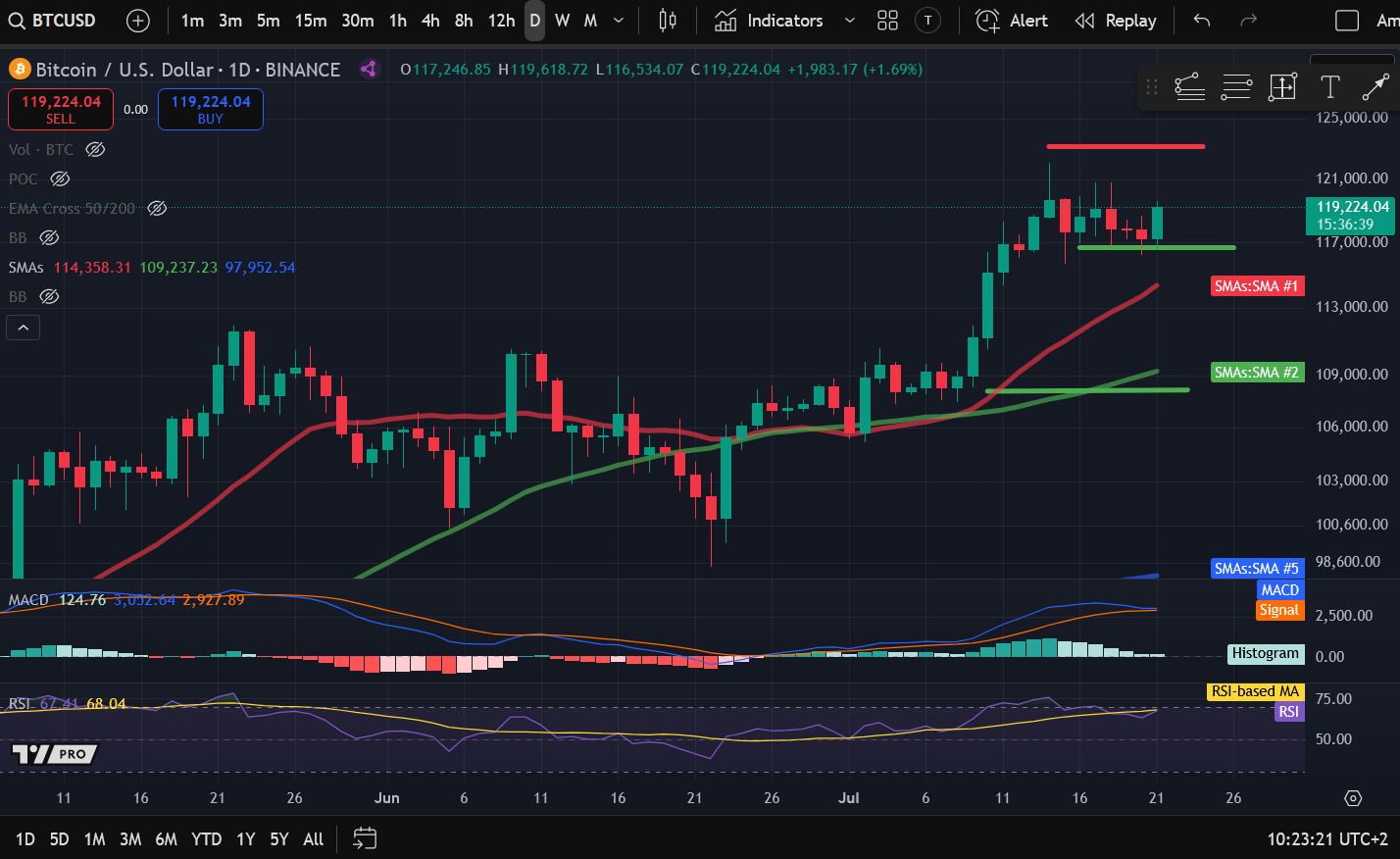The image size is (1400, 859).
Task: Set date range to 1D
Action: 25,839
